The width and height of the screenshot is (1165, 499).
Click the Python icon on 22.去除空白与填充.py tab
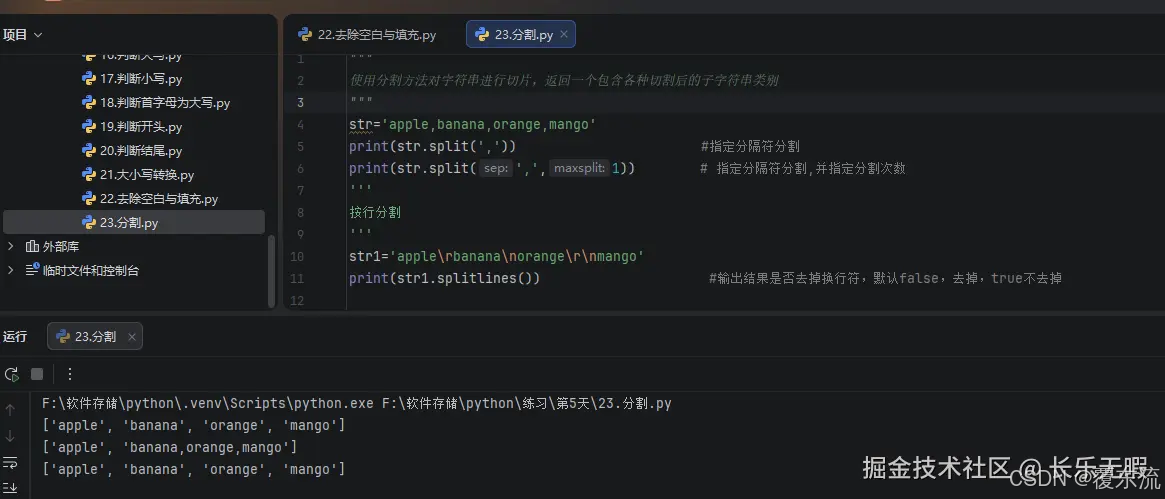[x=305, y=34]
